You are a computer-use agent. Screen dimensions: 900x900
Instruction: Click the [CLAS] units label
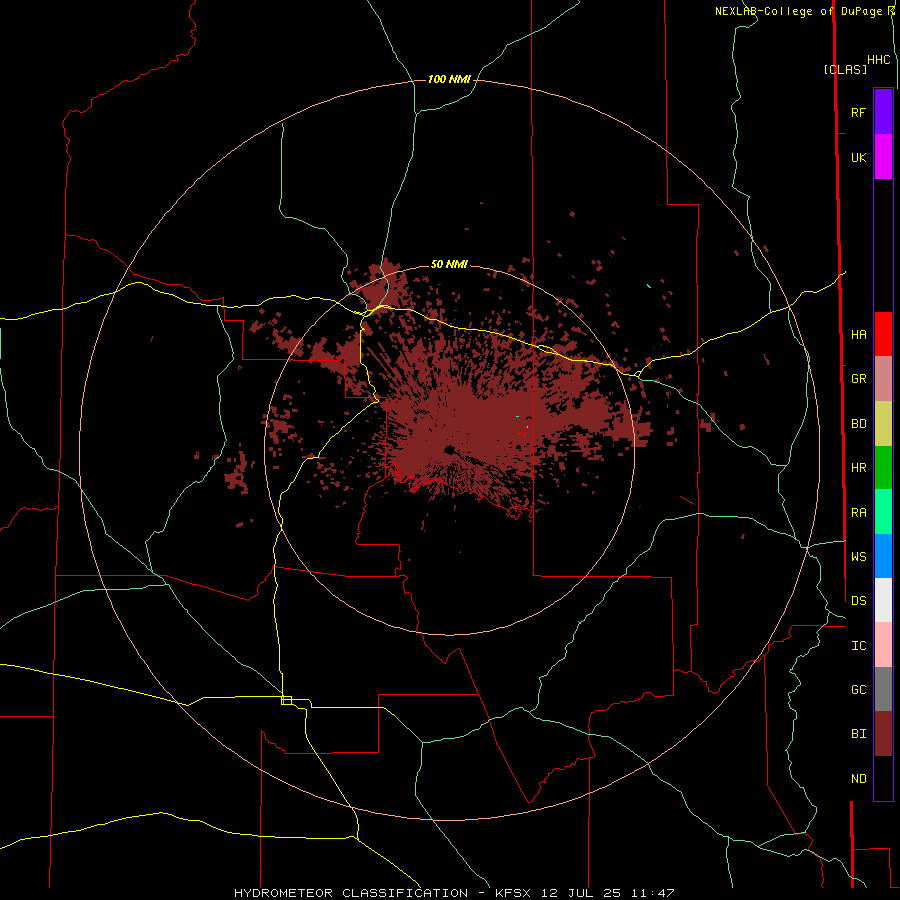click(x=845, y=69)
